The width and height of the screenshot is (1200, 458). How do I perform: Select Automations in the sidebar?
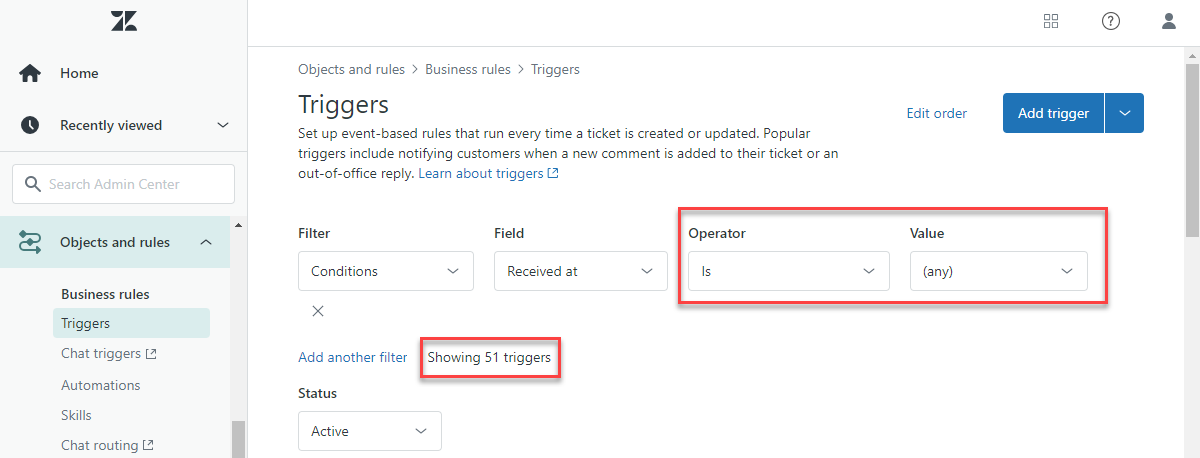coord(100,385)
